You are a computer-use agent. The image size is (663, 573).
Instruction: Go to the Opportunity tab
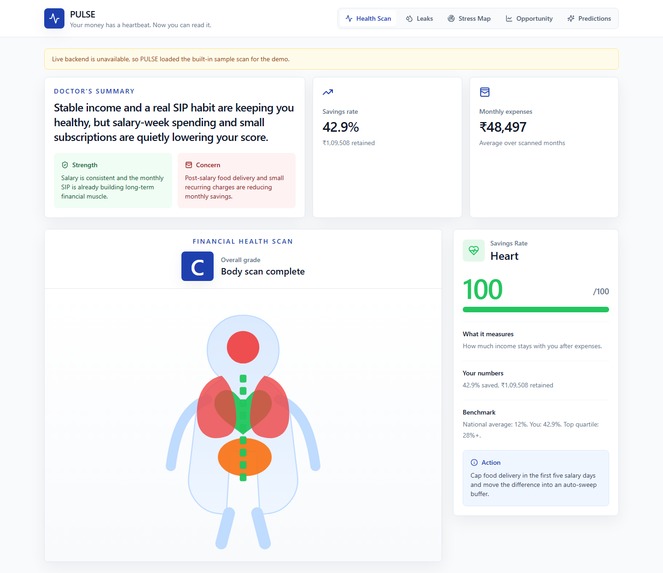pyautogui.click(x=529, y=19)
